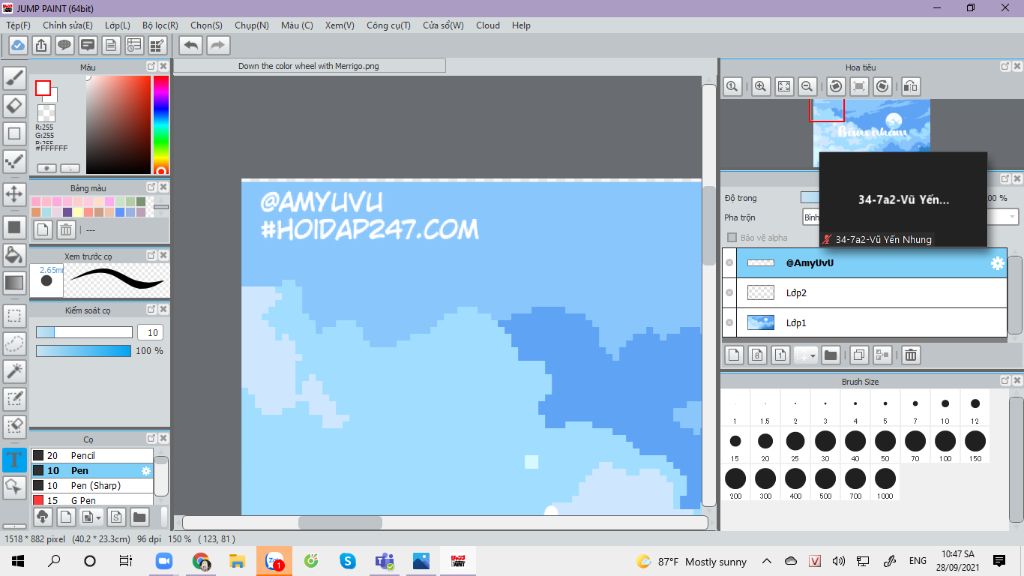Image resolution: width=1024 pixels, height=576 pixels.
Task: Select the Eraser tool
Action: coord(14,105)
